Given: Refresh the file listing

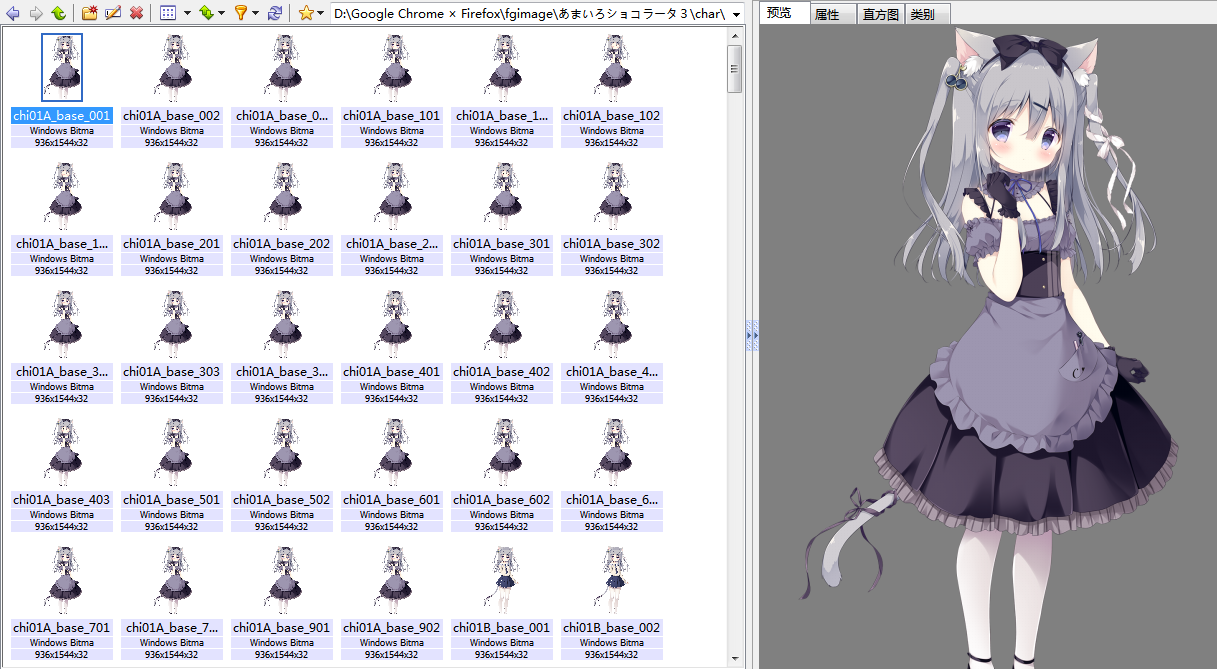Looking at the screenshot, I should click(x=274, y=13).
